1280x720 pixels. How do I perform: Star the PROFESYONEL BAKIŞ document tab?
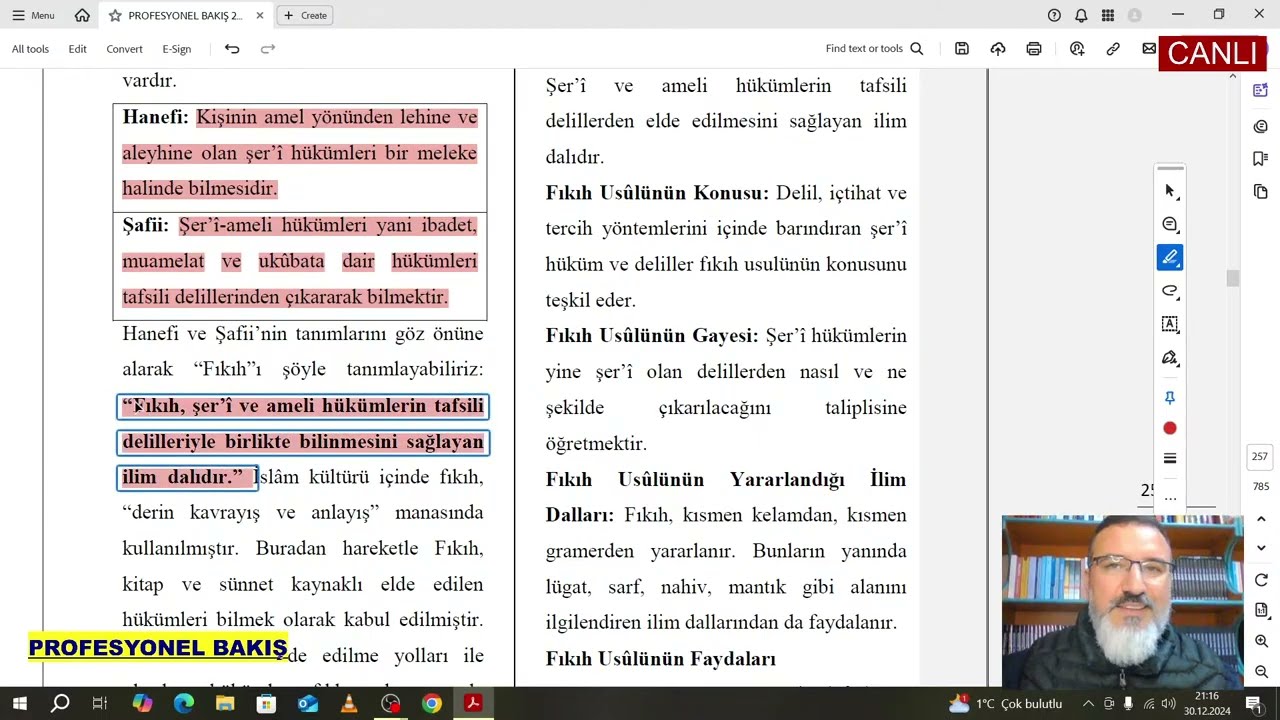(115, 15)
